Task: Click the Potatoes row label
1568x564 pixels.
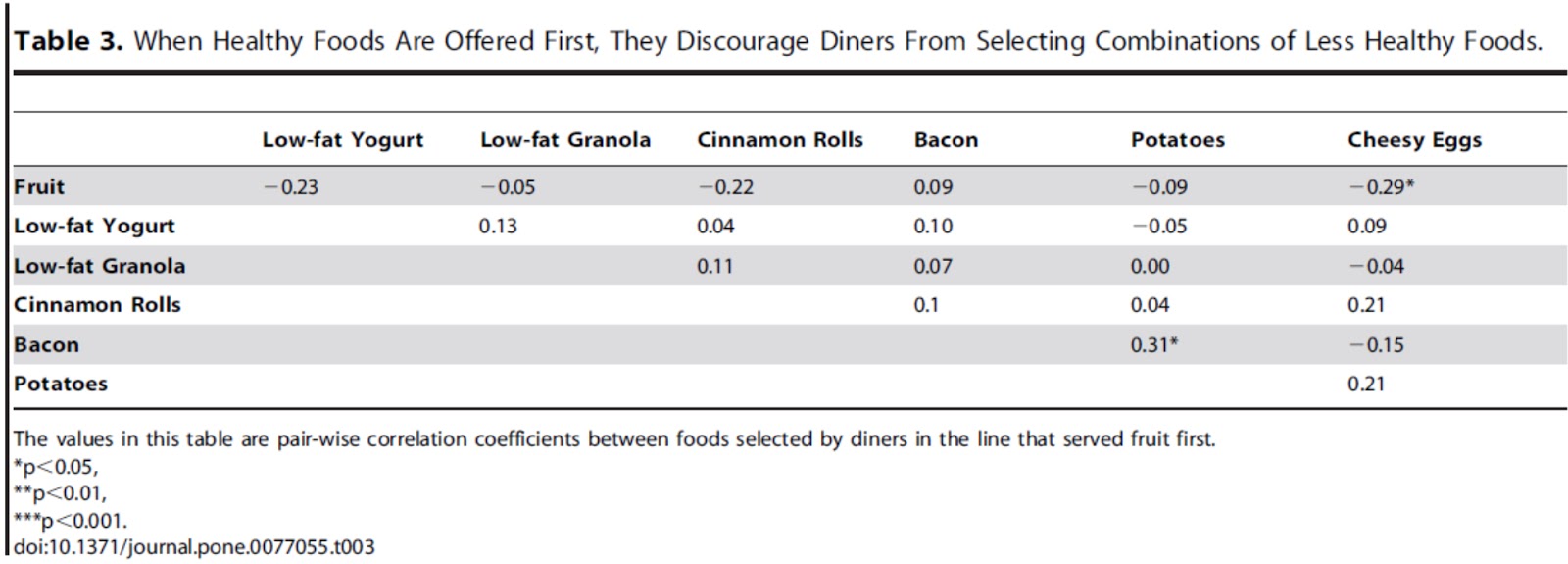Action: (x=61, y=384)
